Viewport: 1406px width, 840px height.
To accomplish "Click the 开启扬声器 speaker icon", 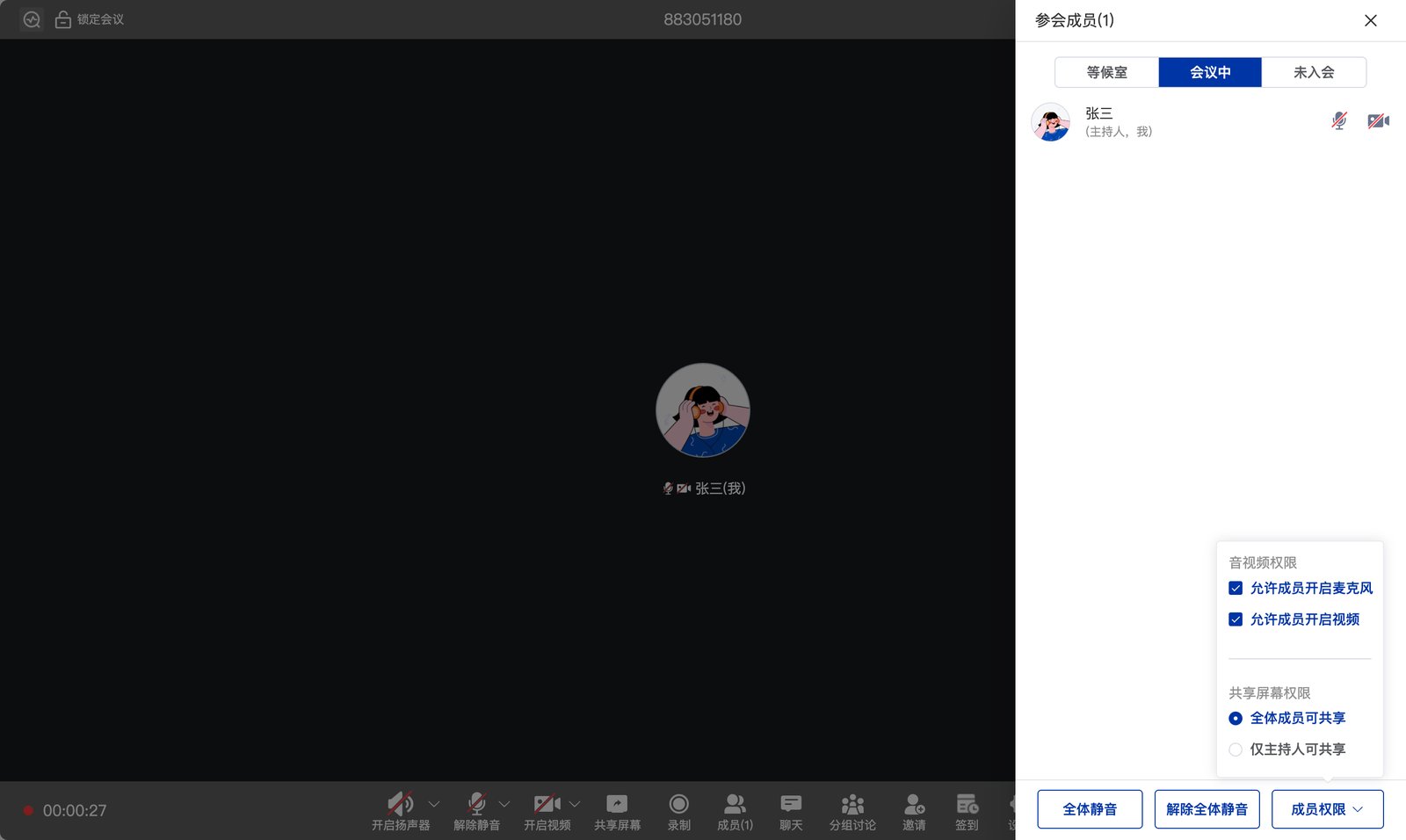I will (400, 803).
